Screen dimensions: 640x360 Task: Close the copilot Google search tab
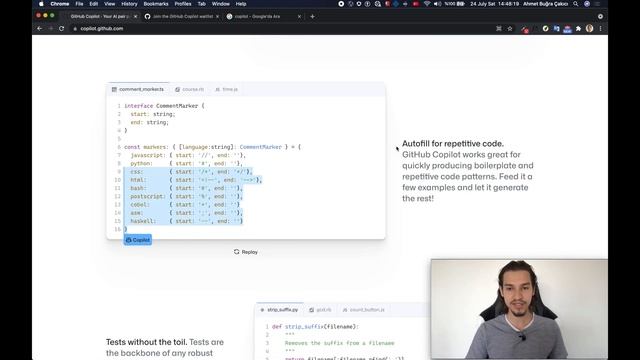299,16
